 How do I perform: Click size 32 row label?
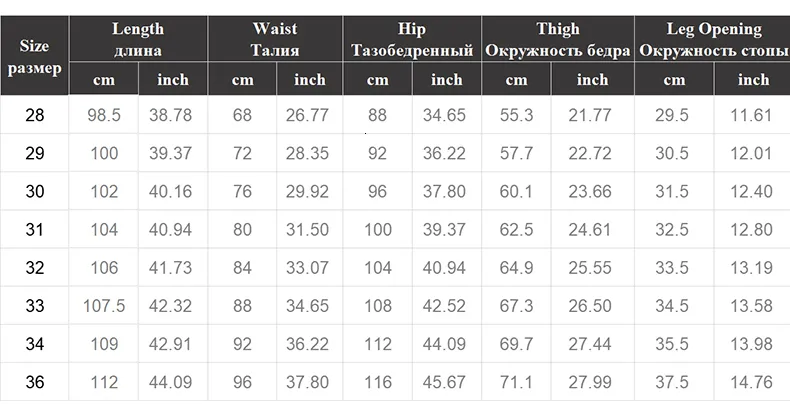coord(34,267)
